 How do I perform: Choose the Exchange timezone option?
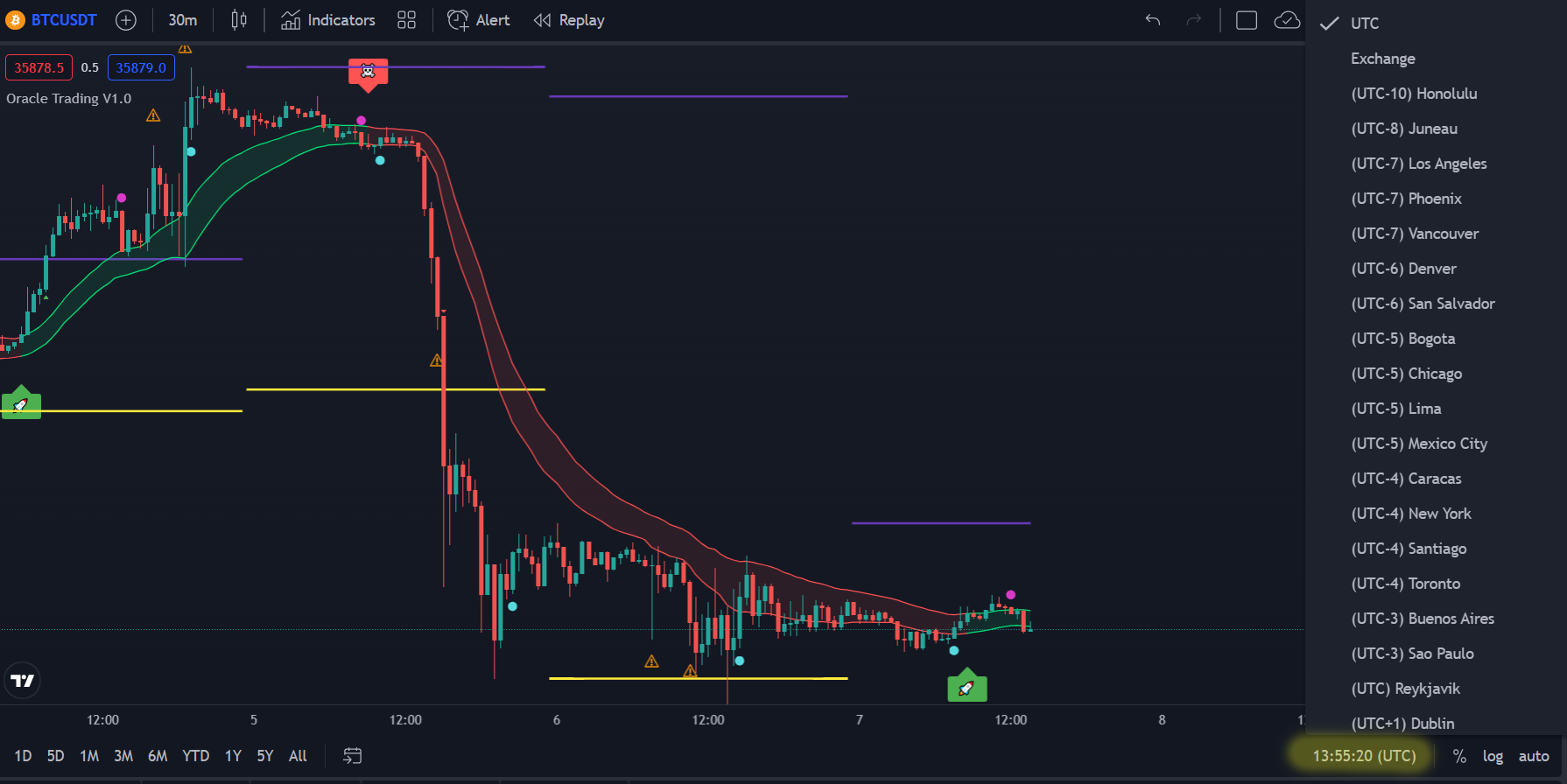click(x=1382, y=59)
